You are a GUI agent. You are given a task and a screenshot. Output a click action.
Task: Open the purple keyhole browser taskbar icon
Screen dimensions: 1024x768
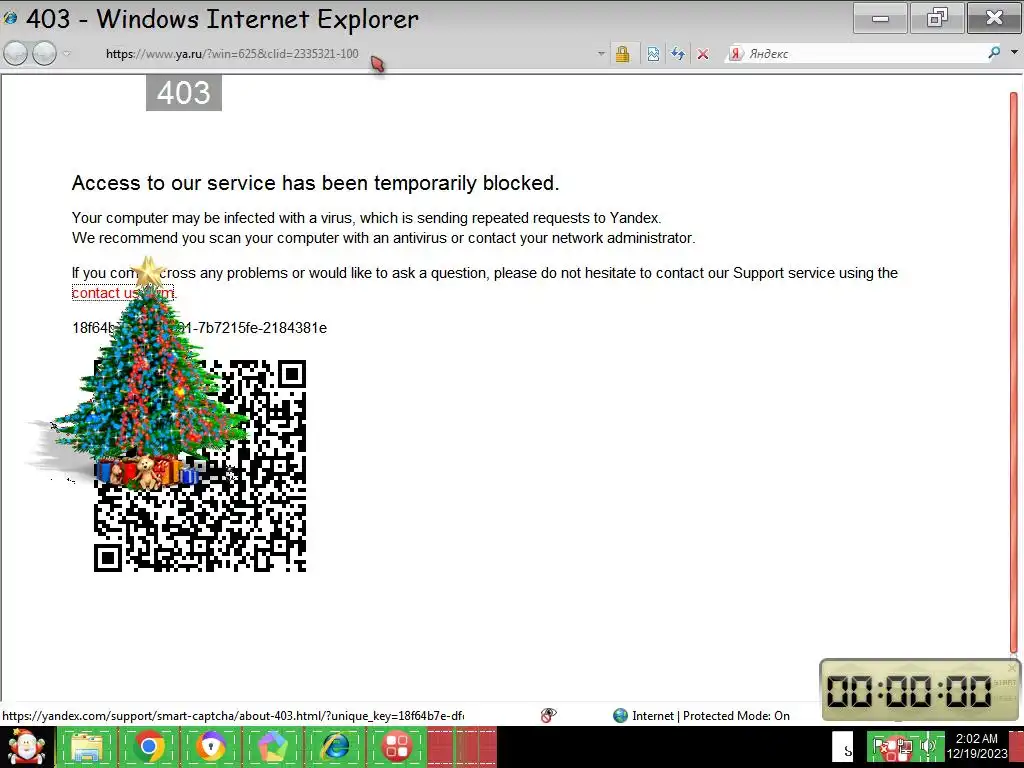pyautogui.click(x=211, y=747)
